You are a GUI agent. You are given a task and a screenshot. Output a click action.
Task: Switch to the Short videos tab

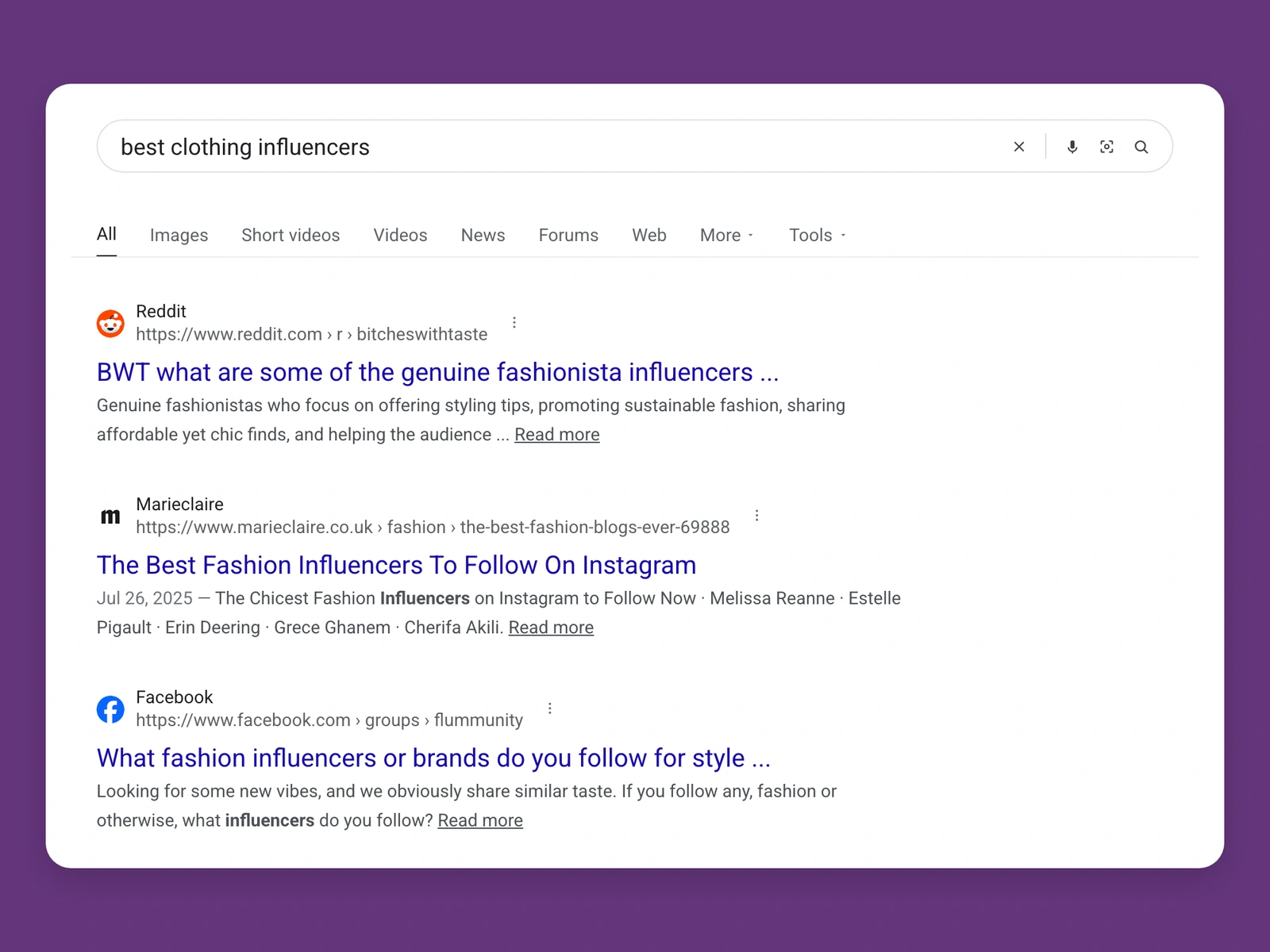291,235
